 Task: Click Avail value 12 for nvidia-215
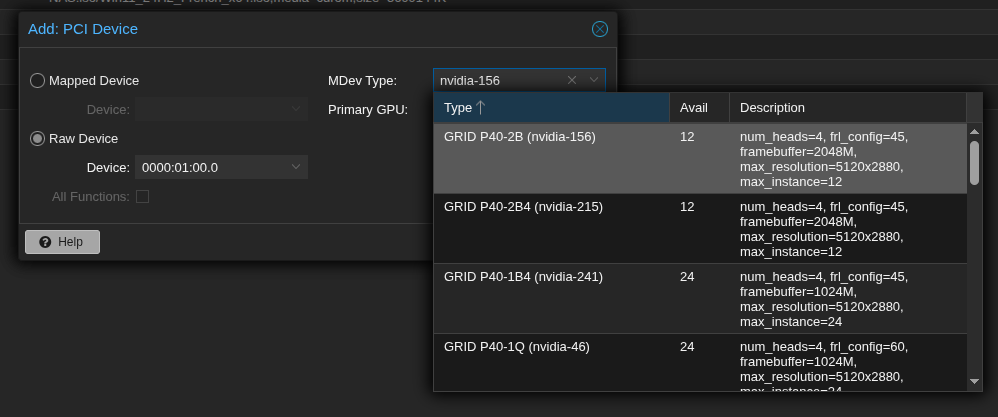[687, 207]
